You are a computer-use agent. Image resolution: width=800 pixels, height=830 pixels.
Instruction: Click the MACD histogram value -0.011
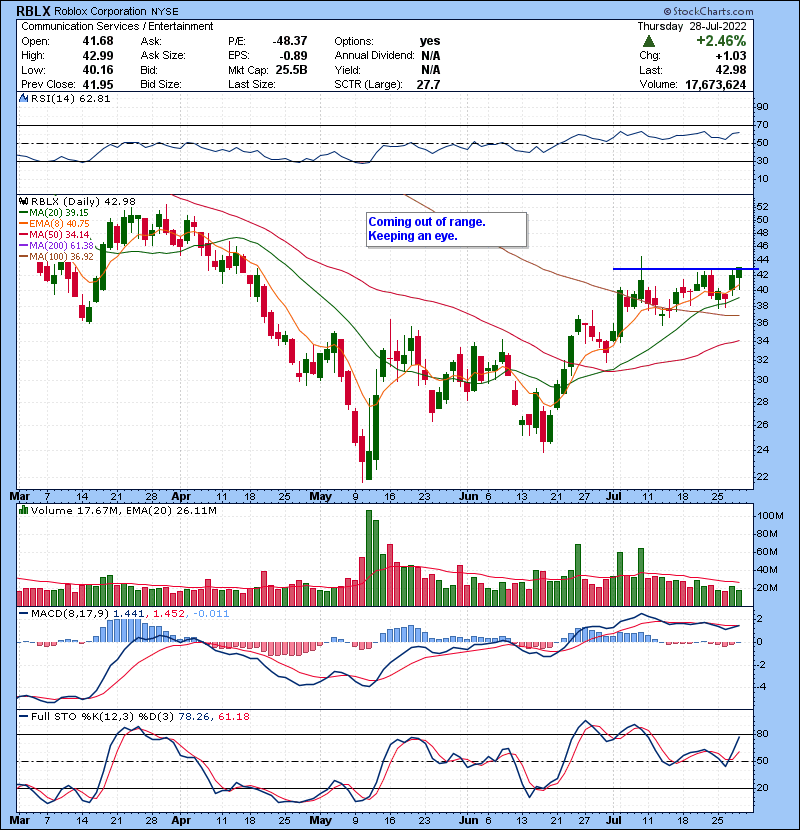point(211,614)
